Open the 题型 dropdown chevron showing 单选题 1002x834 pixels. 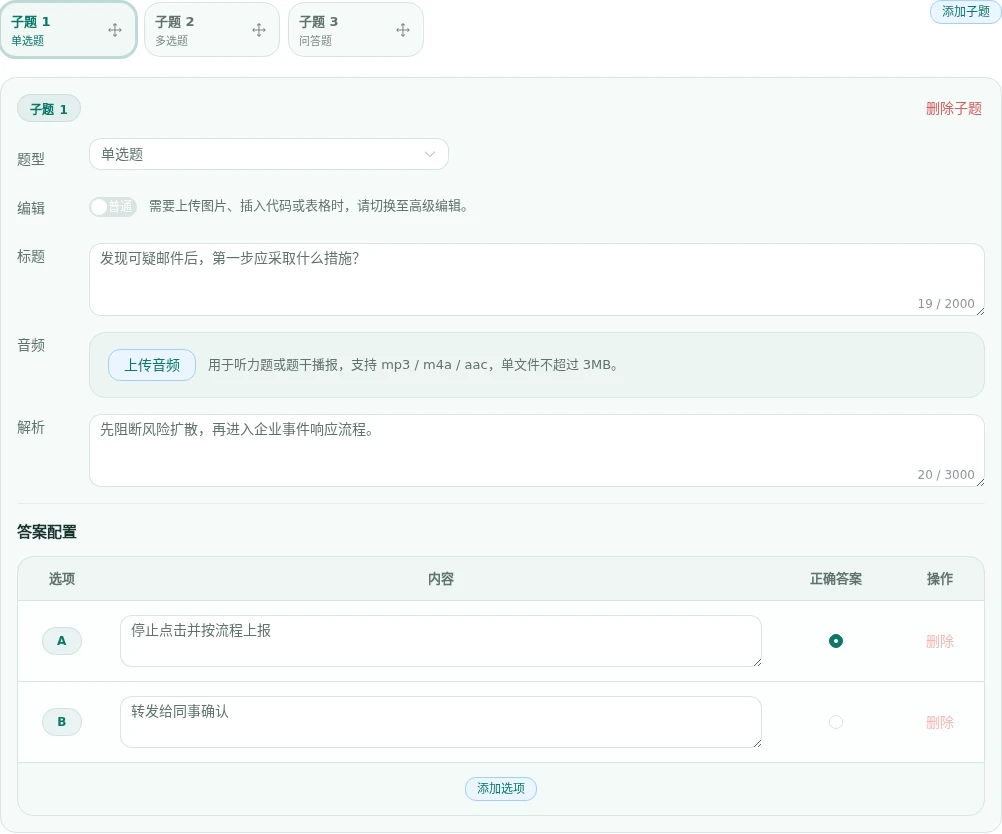(430, 154)
